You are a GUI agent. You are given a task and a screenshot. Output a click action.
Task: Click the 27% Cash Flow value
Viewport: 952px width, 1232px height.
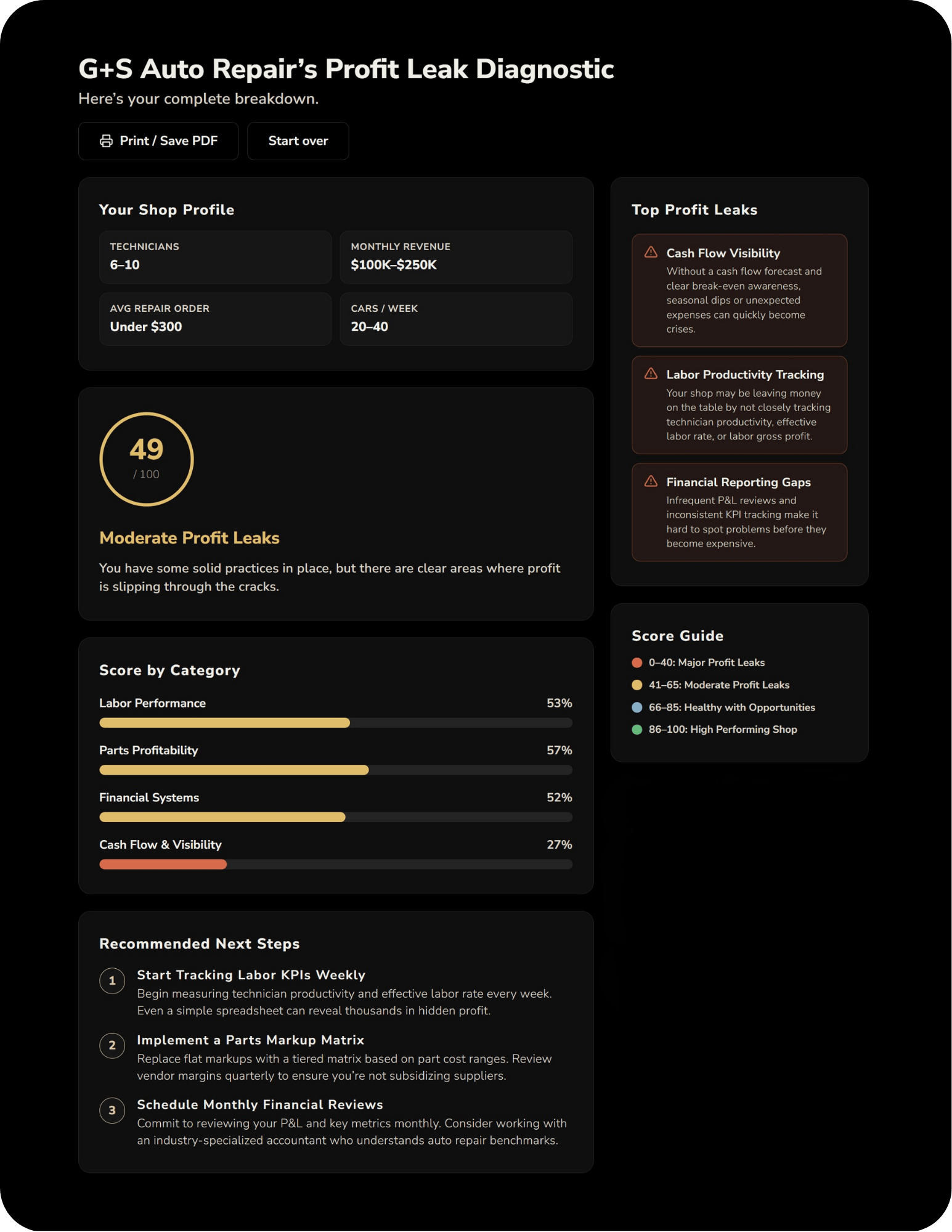pyautogui.click(x=559, y=845)
